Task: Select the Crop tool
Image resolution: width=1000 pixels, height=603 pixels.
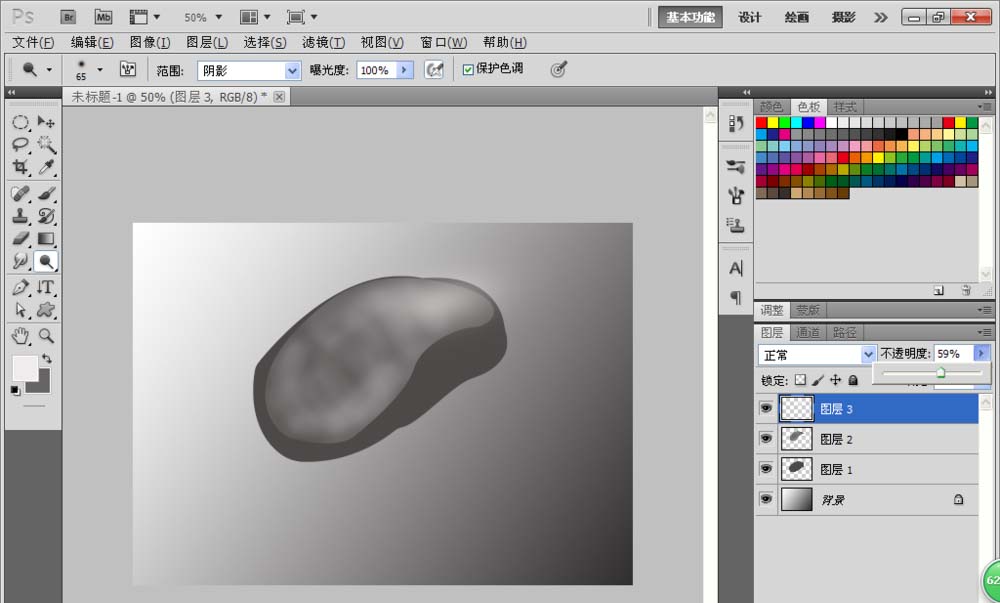Action: (20, 167)
